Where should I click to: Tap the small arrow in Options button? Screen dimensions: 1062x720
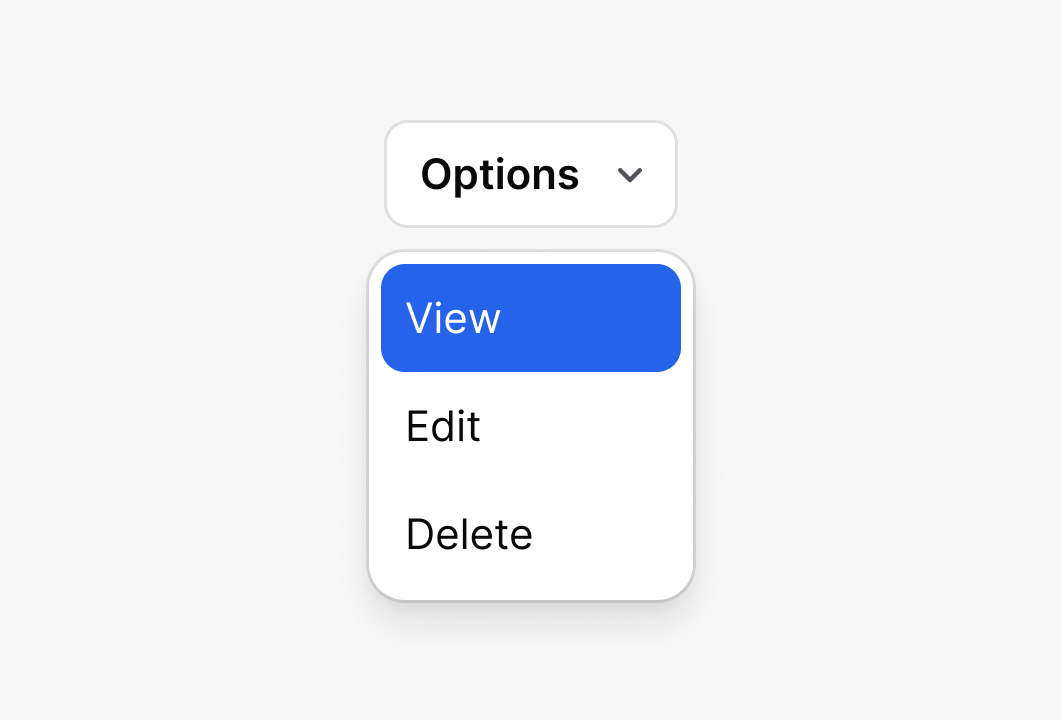629,175
